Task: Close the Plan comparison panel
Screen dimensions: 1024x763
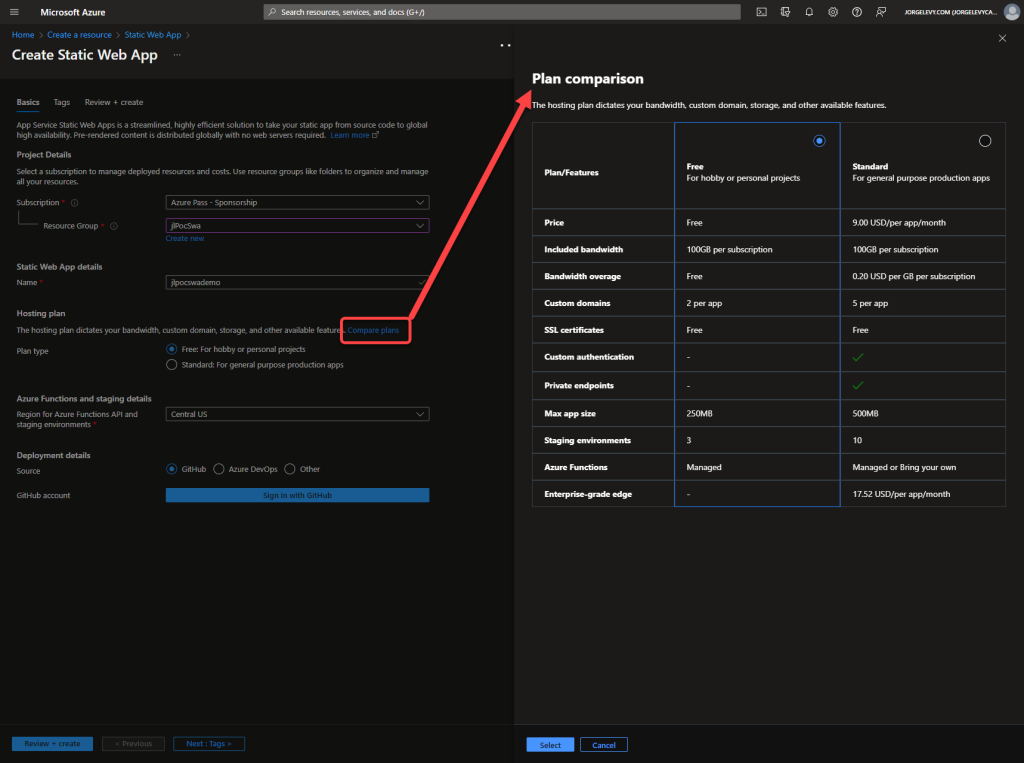Action: tap(1002, 39)
